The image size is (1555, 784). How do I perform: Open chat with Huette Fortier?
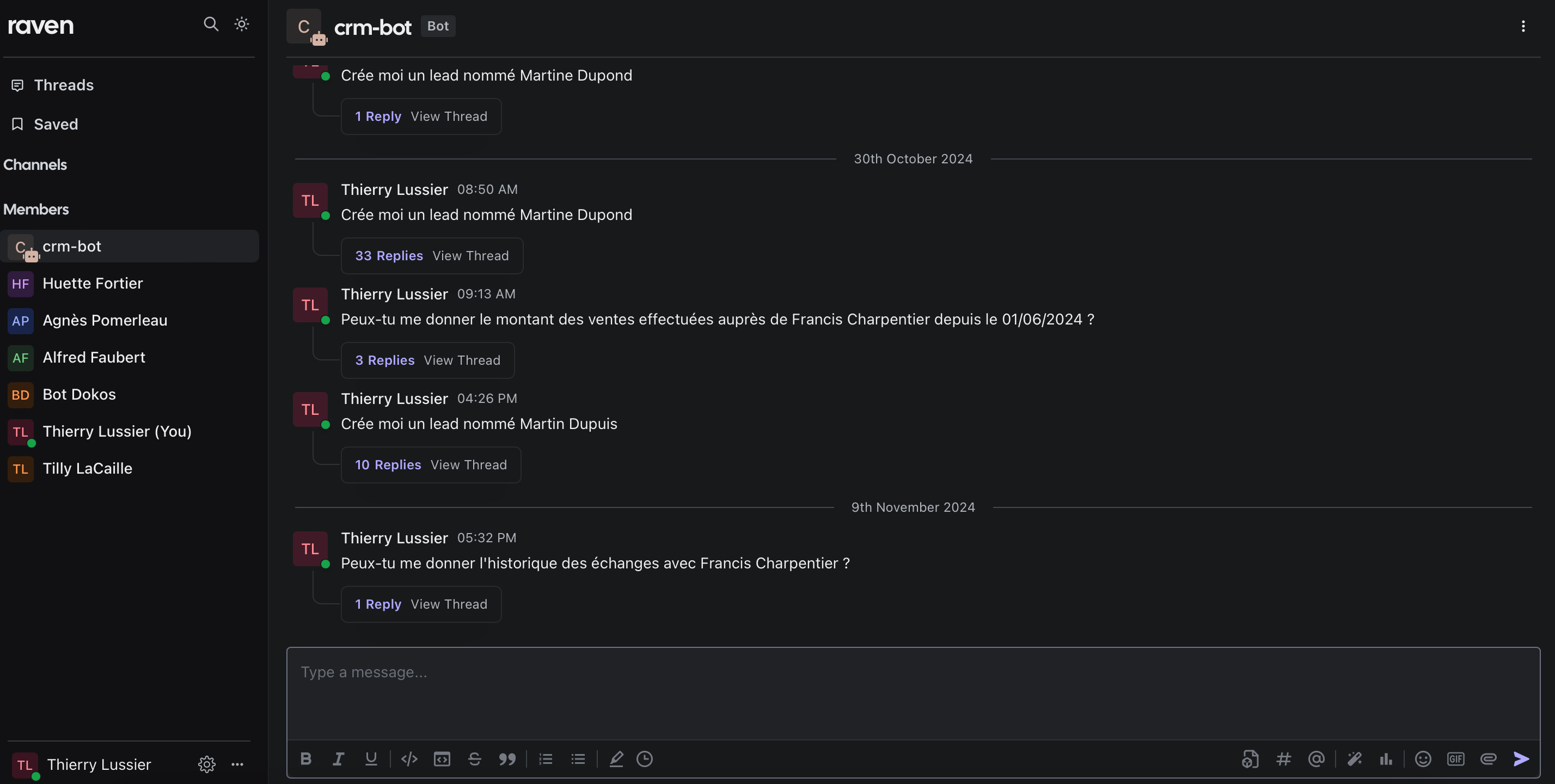pyautogui.click(x=130, y=284)
